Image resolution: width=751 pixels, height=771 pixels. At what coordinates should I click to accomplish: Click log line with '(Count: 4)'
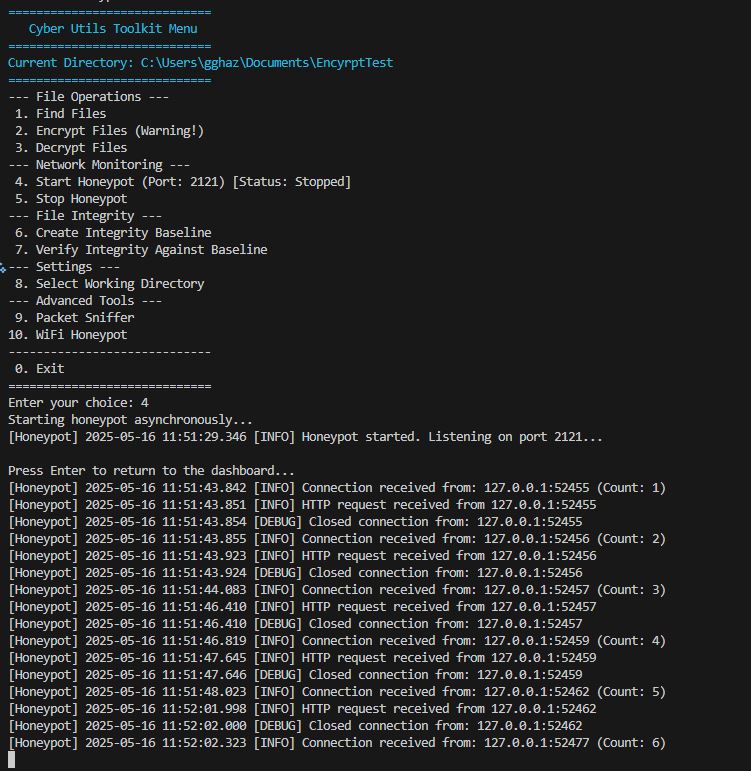pyautogui.click(x=337, y=641)
